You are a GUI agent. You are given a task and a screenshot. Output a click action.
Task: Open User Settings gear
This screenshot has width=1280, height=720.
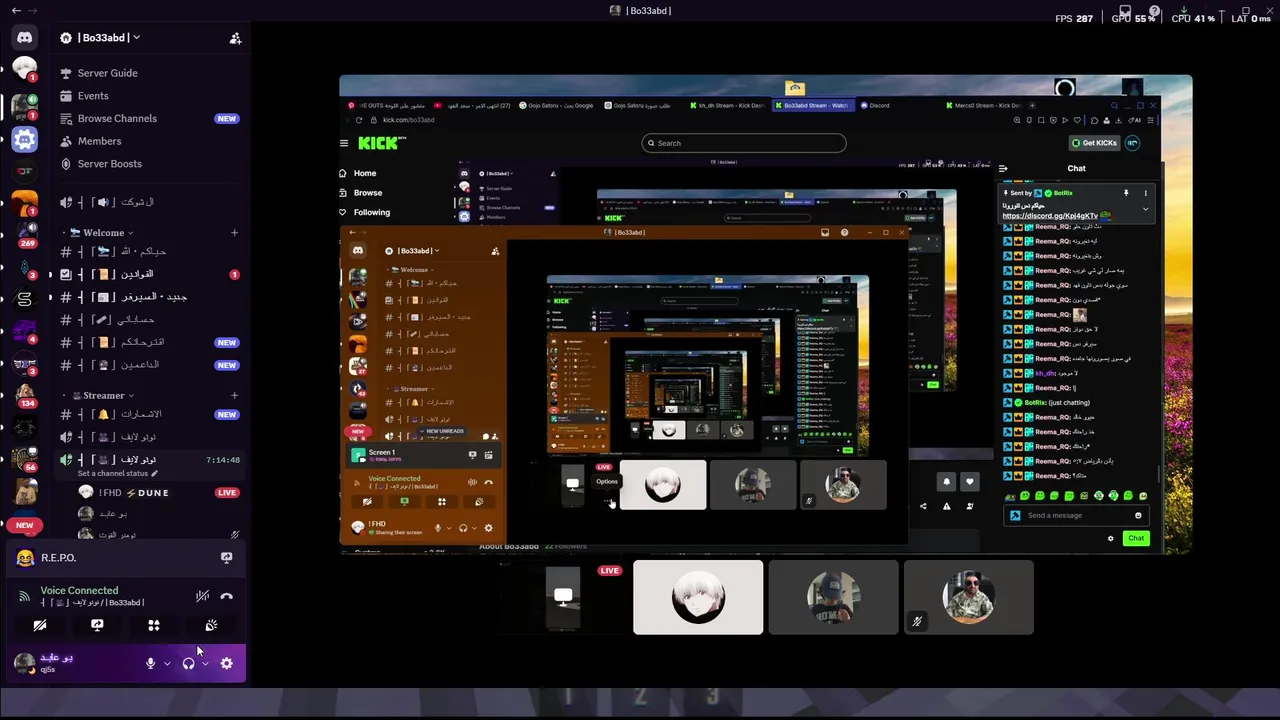pyautogui.click(x=227, y=663)
